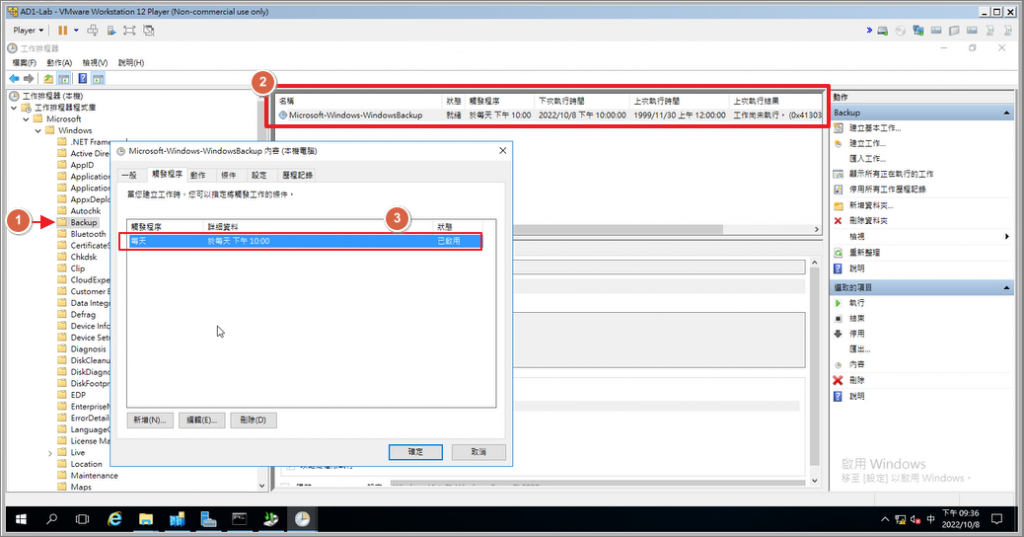The height and width of the screenshot is (537, 1024).
Task: Click 新增資料夾... in the actions pane
Action: (871, 205)
